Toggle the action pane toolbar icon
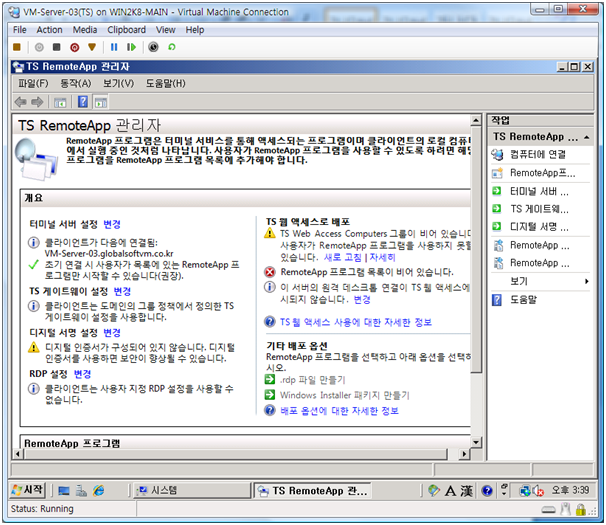Screen dimensions: 606x525 click(101, 102)
